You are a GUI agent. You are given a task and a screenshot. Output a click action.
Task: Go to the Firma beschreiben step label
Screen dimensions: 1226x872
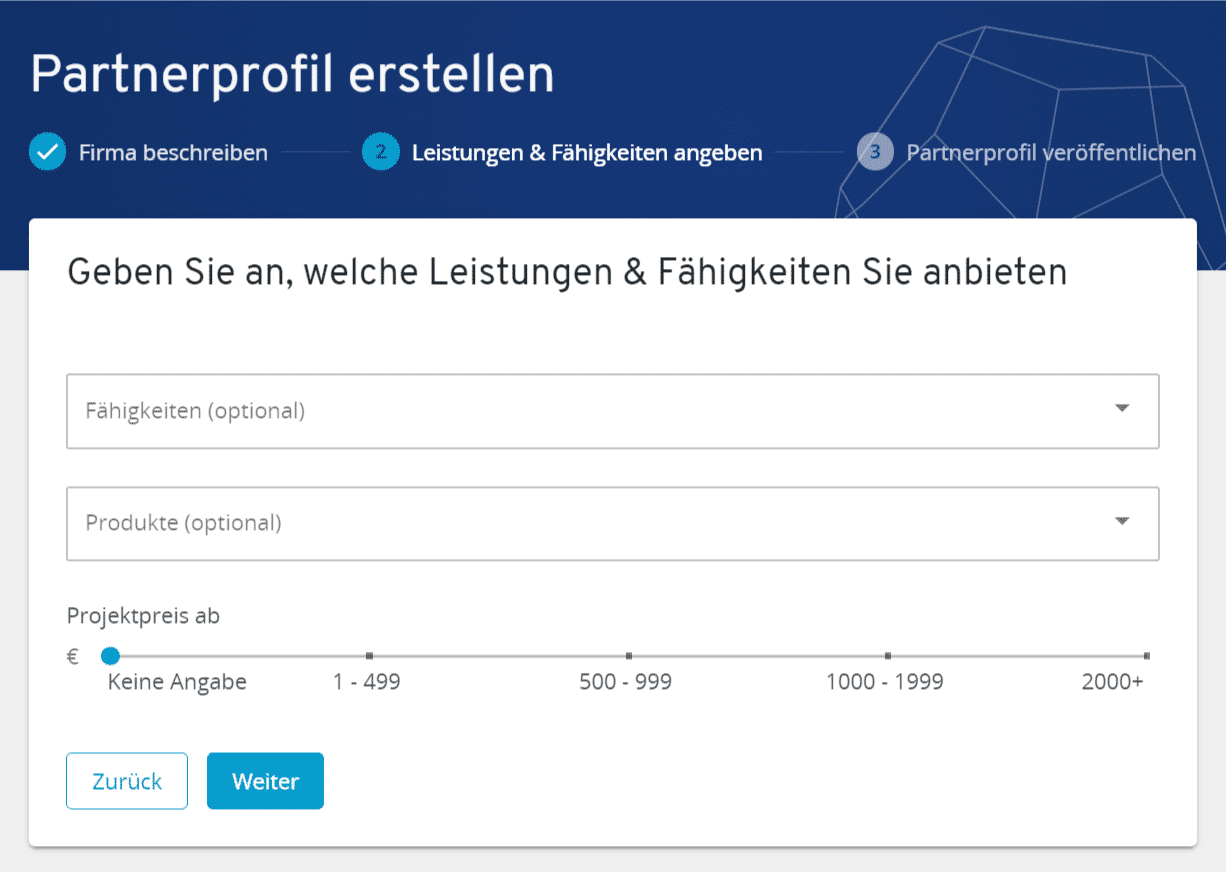[x=173, y=153]
